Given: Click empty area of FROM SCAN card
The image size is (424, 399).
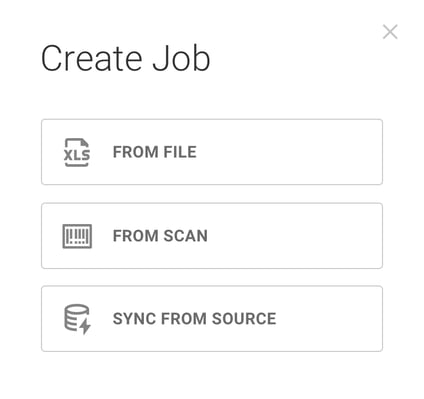Looking at the screenshot, I should pyautogui.click(x=295, y=236).
